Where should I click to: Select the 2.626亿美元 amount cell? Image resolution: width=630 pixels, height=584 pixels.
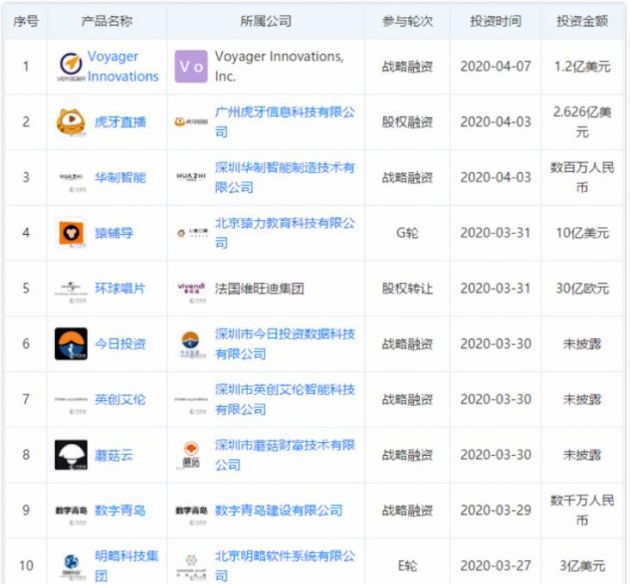(x=582, y=122)
